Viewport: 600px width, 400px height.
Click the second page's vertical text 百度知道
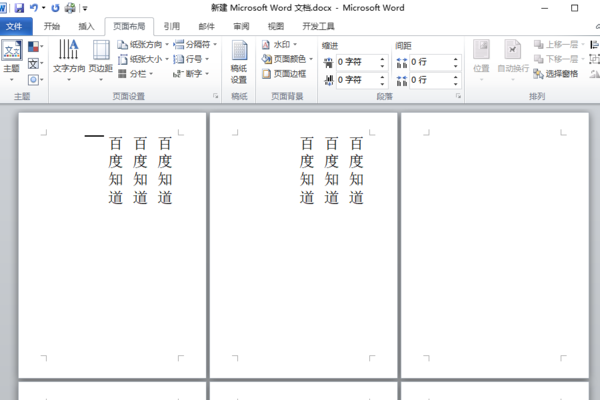(x=331, y=170)
